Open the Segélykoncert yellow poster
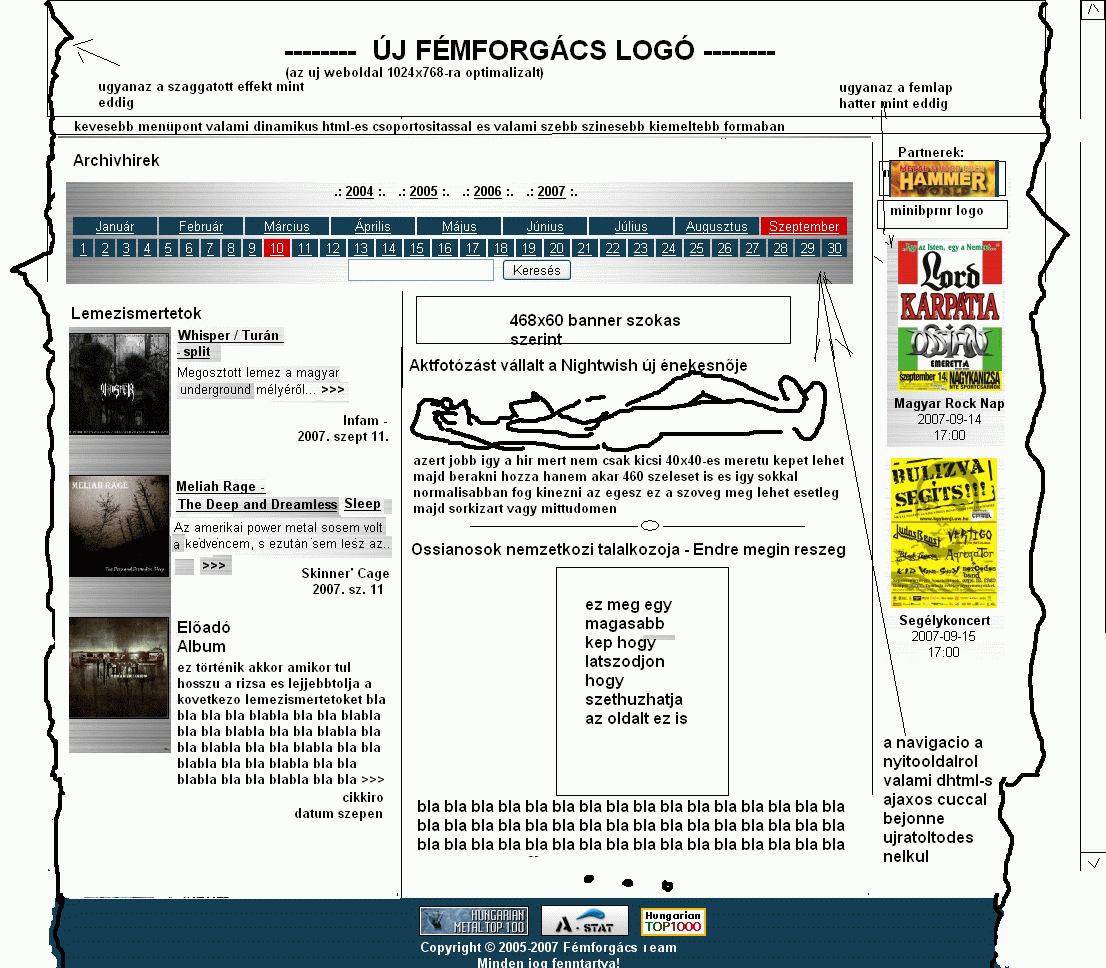 tap(944, 532)
